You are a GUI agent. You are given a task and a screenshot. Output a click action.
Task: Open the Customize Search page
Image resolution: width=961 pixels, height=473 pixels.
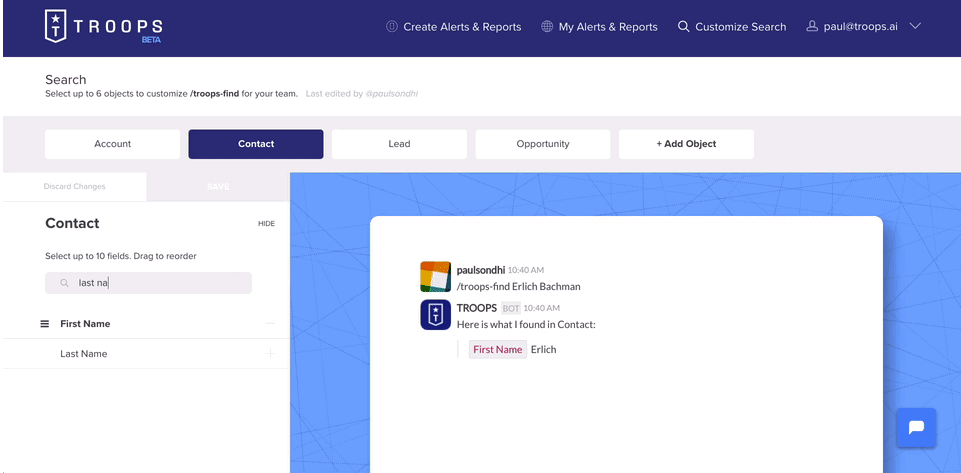732,27
